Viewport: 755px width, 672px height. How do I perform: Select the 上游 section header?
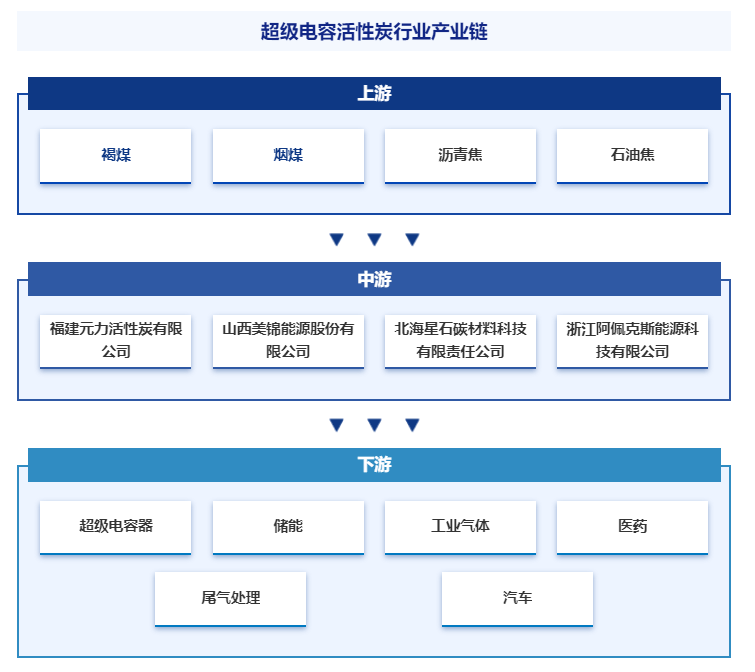374,93
